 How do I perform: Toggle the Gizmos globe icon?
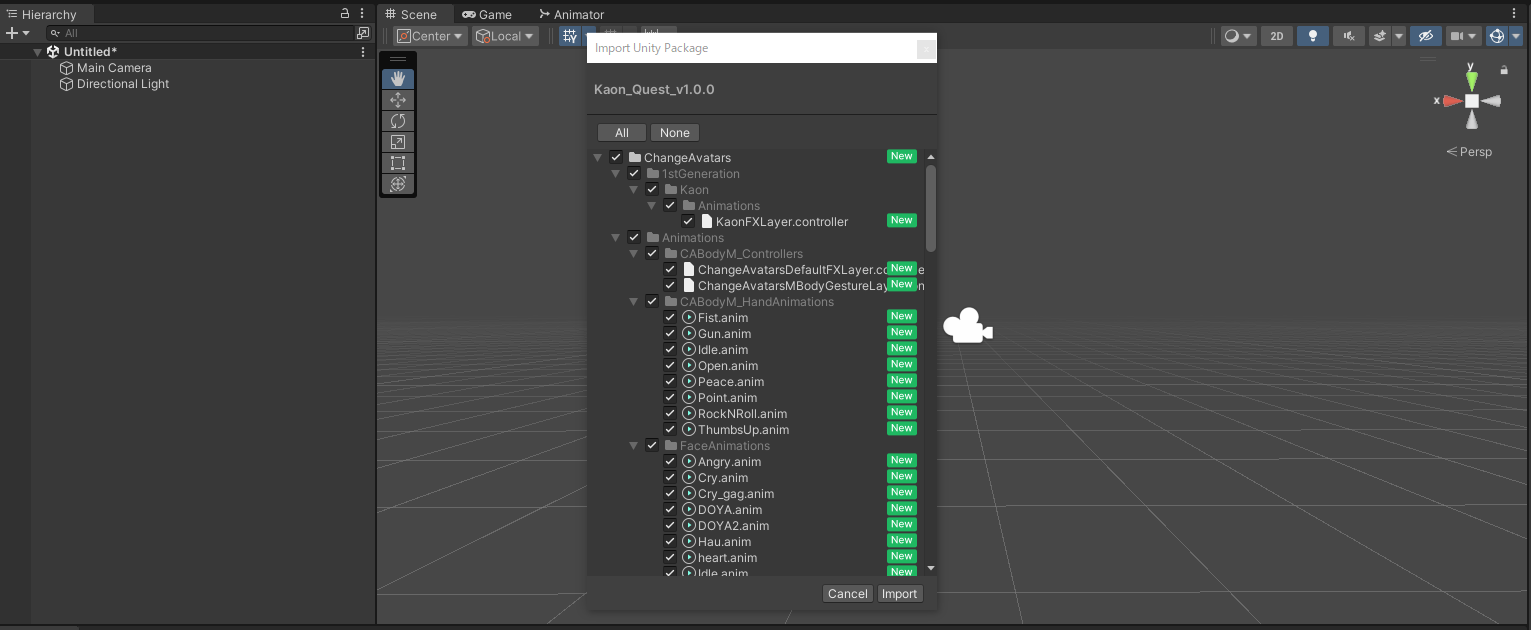click(x=1497, y=36)
